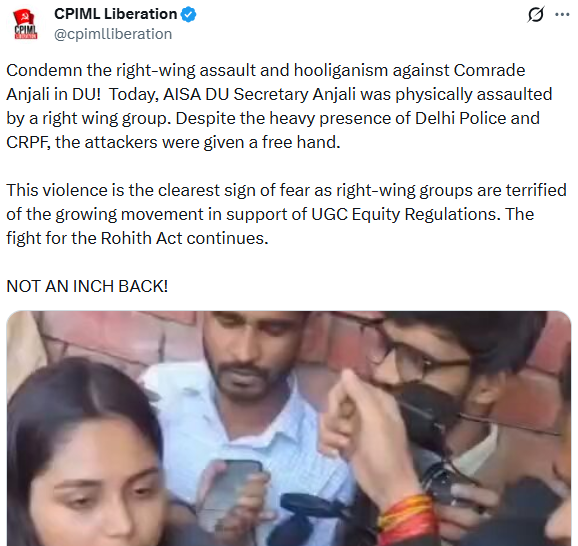The height and width of the screenshot is (546, 578).
Task: Click the words 'Delhi Police and'
Action: (477, 118)
